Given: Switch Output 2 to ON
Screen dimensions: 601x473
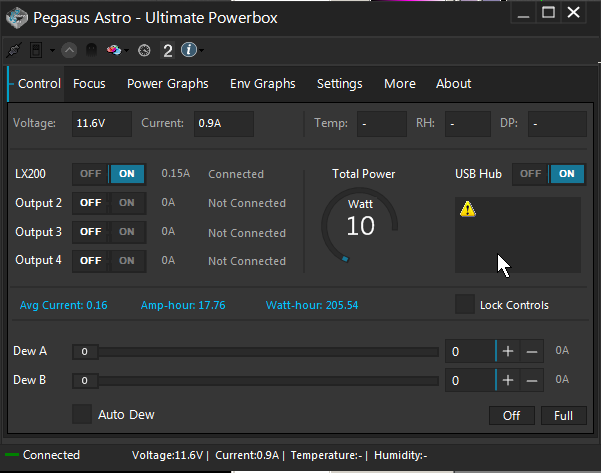Looking at the screenshot, I should click(x=127, y=203).
